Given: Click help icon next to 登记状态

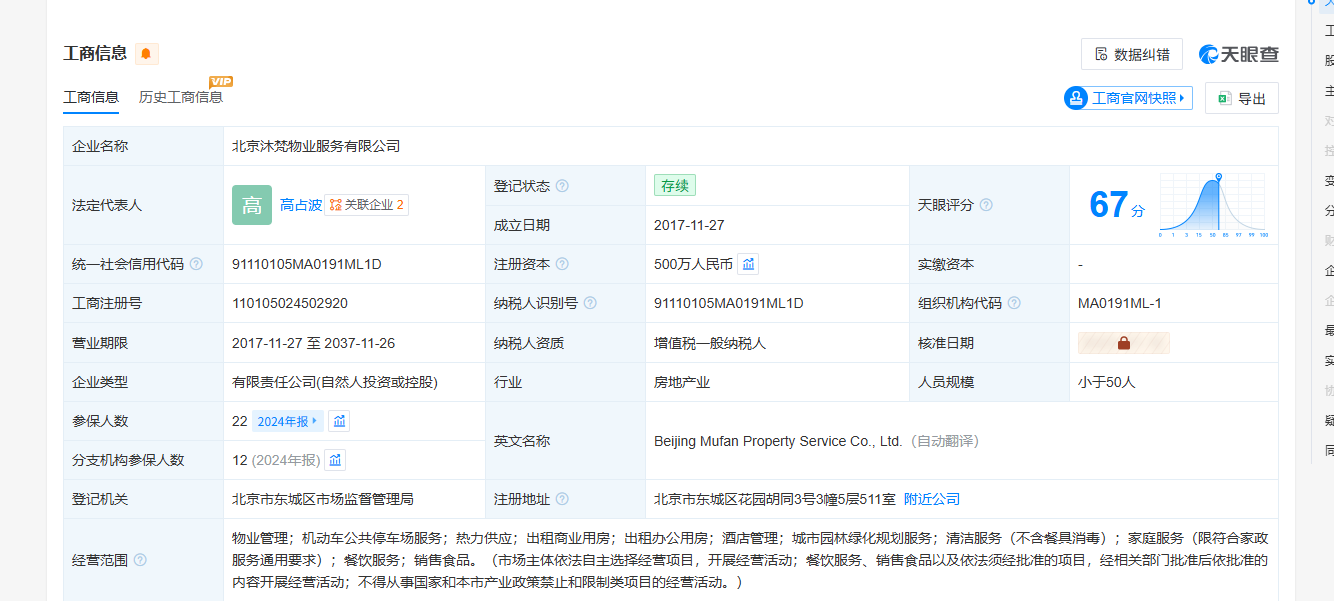Looking at the screenshot, I should pyautogui.click(x=562, y=186).
